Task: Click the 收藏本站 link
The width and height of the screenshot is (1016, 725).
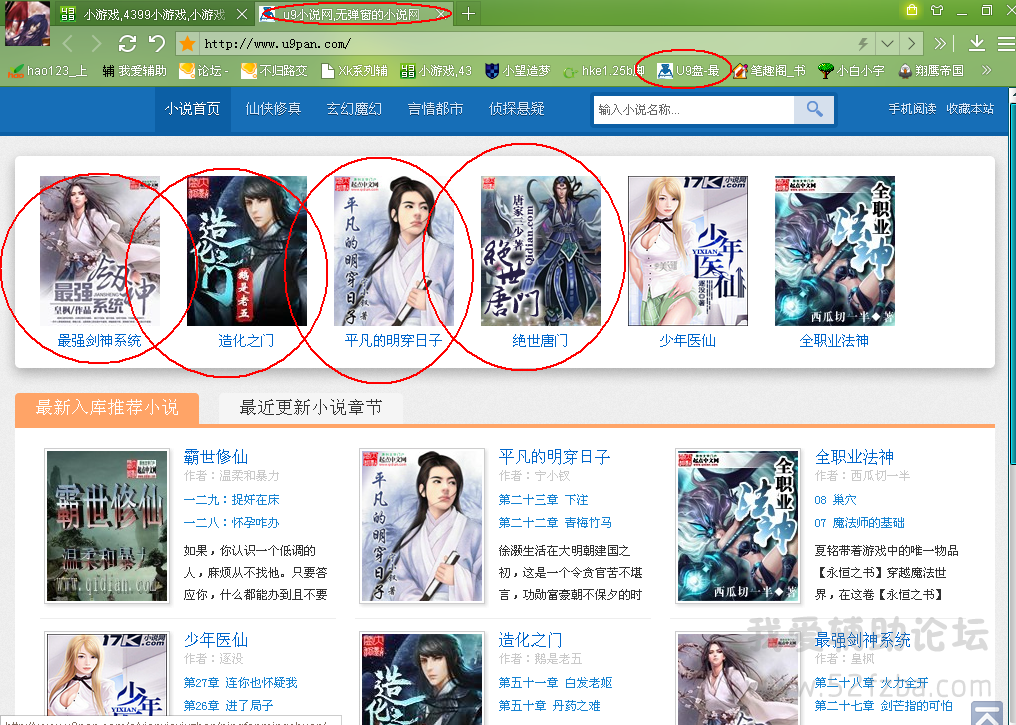Action: tap(970, 109)
